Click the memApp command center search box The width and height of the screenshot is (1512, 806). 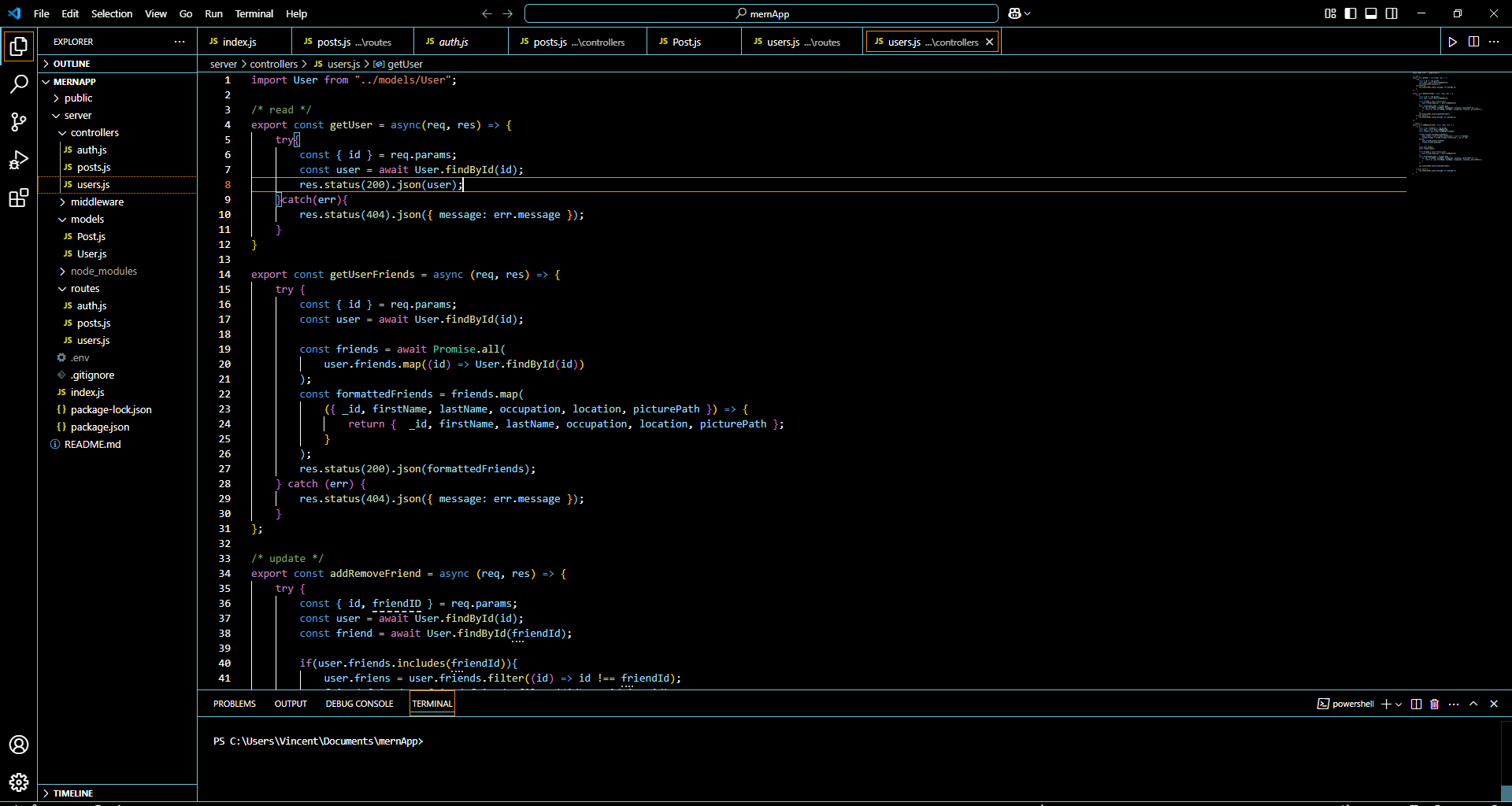tap(761, 13)
